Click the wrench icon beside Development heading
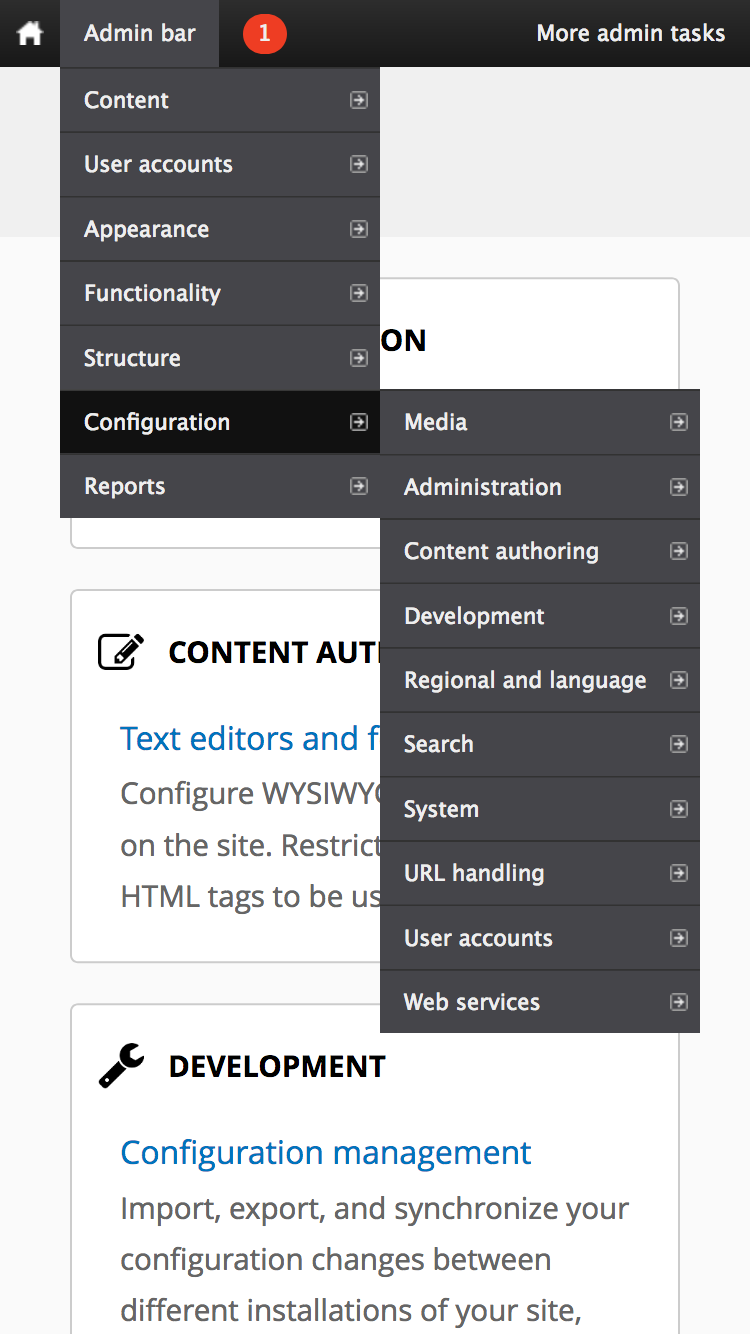 pos(121,1066)
